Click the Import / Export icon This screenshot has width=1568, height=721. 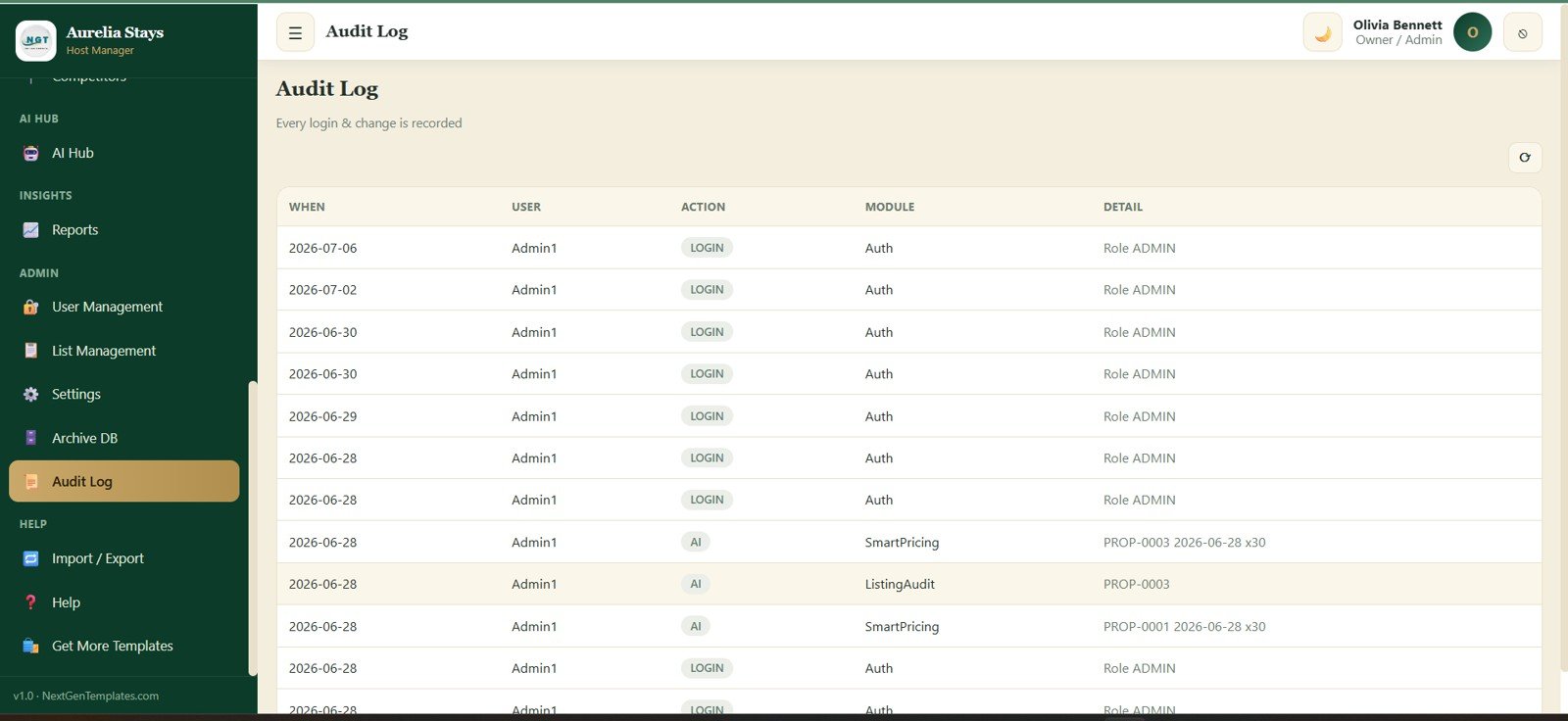coord(31,558)
